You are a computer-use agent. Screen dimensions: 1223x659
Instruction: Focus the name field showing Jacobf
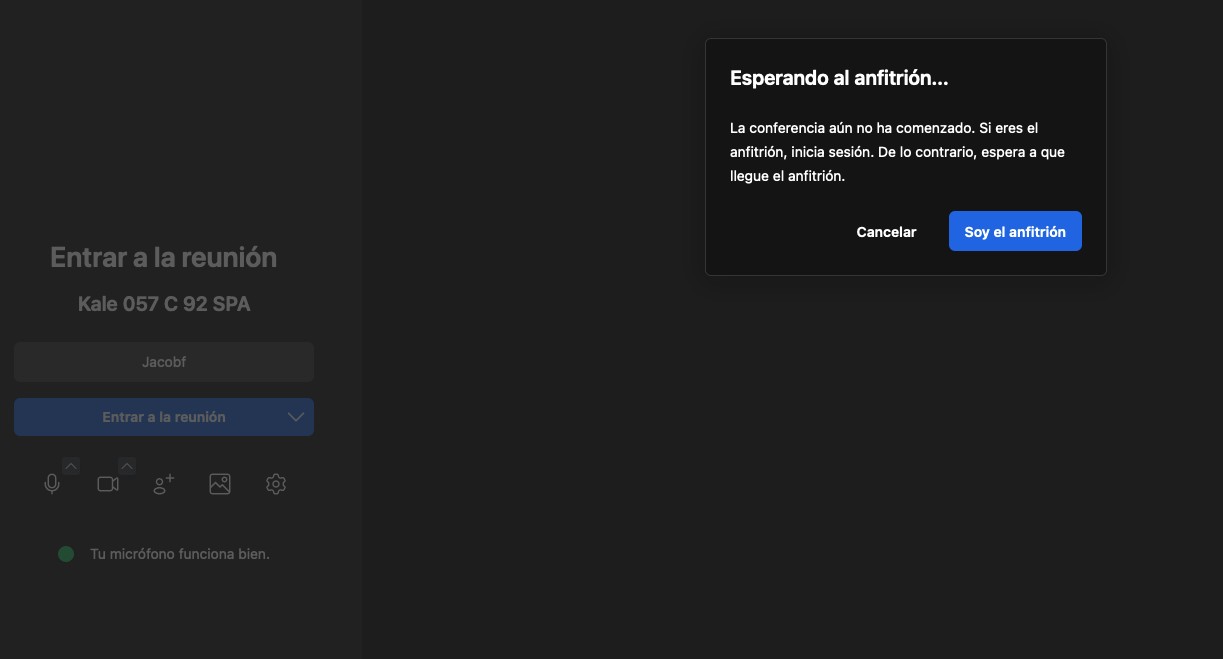(164, 362)
